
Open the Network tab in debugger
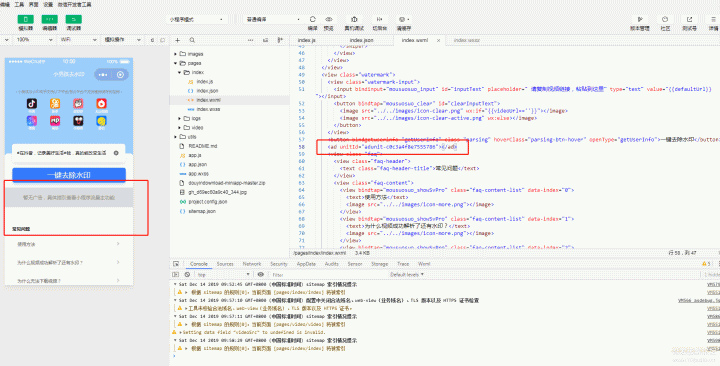point(252,264)
